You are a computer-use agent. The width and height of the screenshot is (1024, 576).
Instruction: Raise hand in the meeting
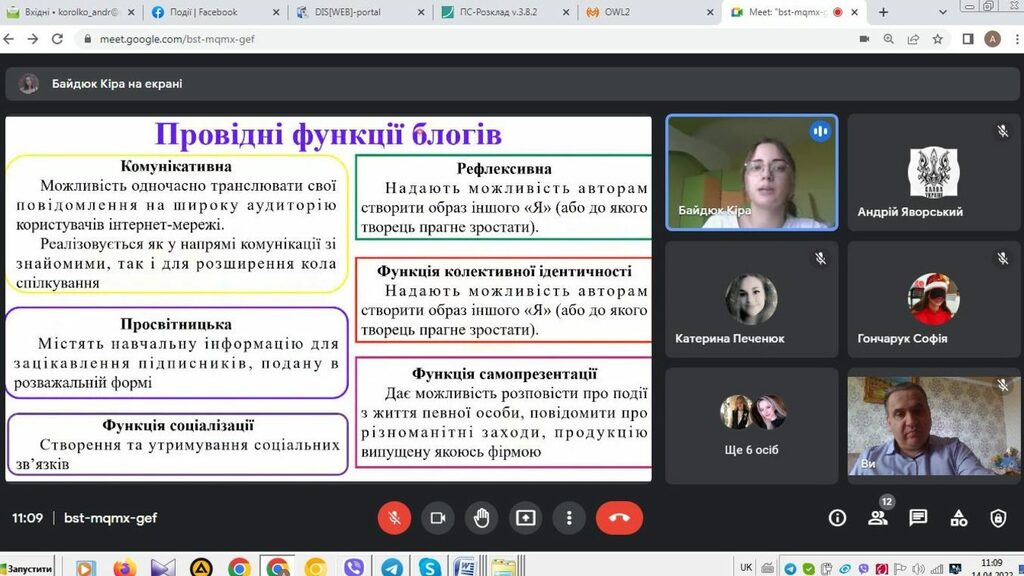click(x=481, y=518)
